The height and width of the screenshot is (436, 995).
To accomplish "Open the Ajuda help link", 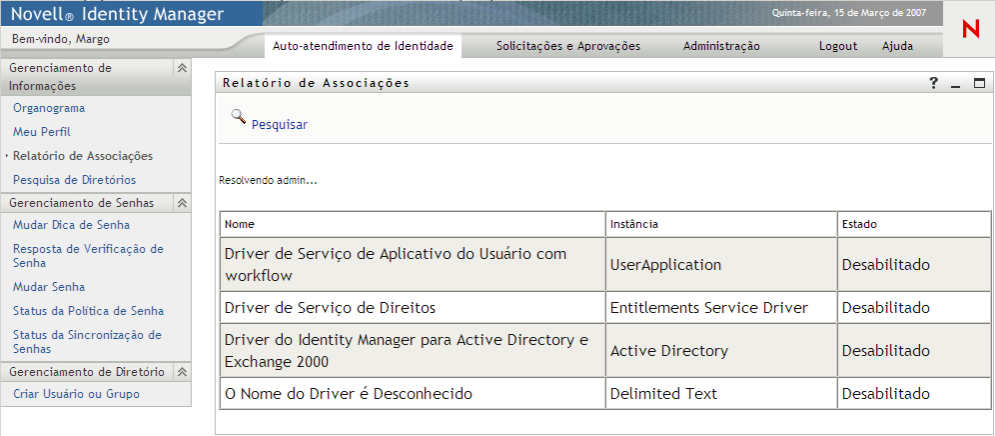I will point(897,46).
